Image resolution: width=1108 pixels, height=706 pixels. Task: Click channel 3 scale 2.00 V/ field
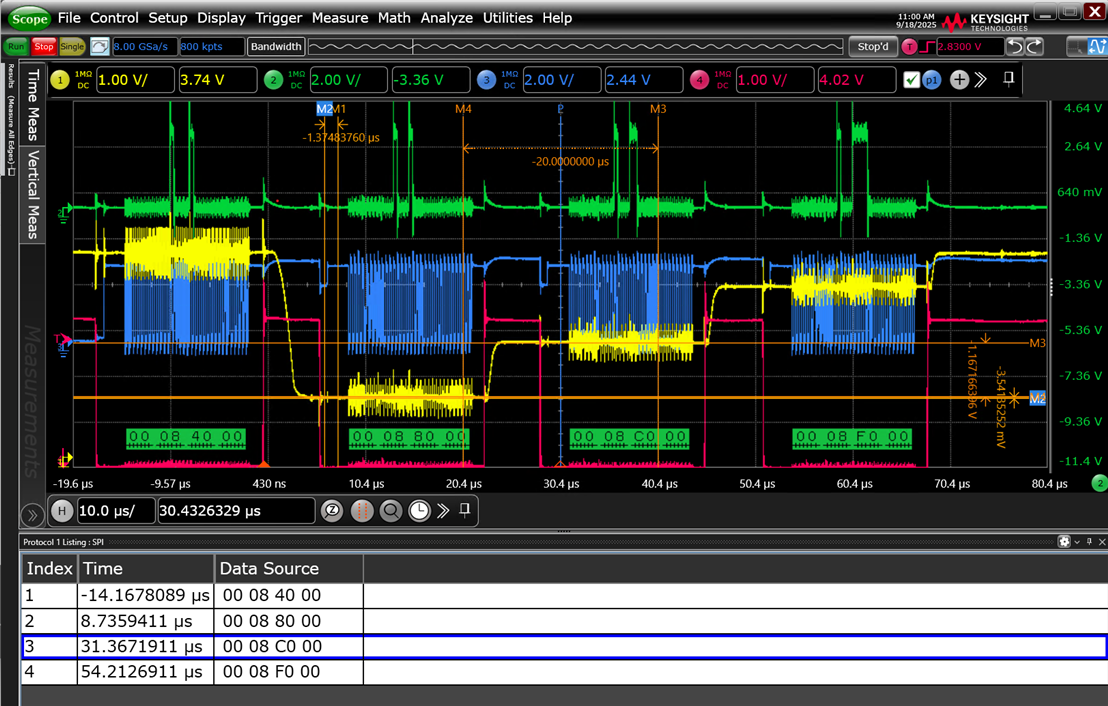(562, 80)
